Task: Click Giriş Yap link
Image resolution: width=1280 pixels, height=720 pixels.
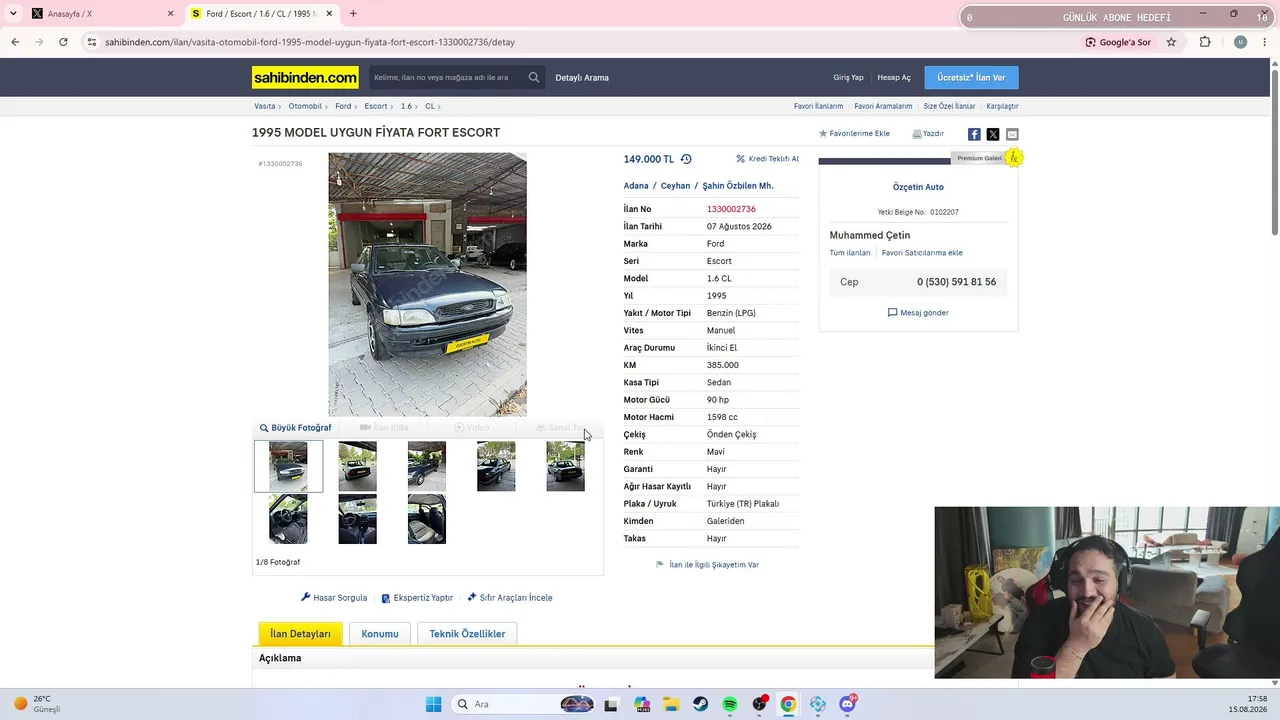Action: [x=848, y=78]
